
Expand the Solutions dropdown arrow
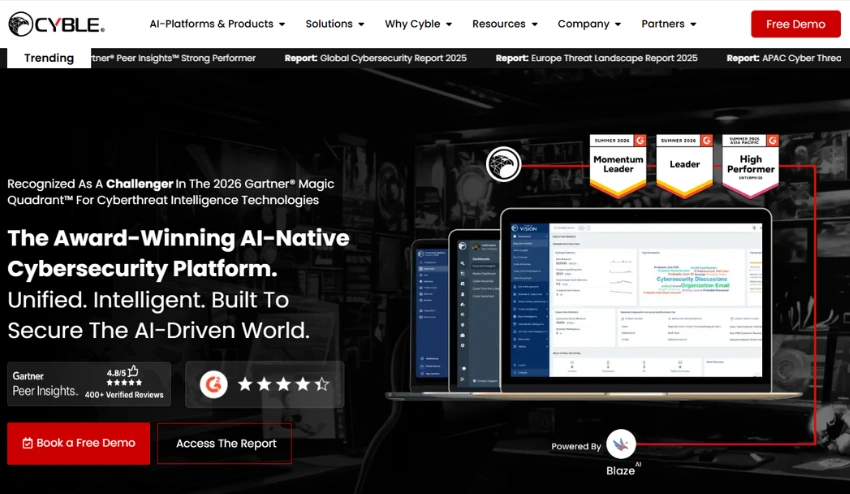pyautogui.click(x=361, y=24)
